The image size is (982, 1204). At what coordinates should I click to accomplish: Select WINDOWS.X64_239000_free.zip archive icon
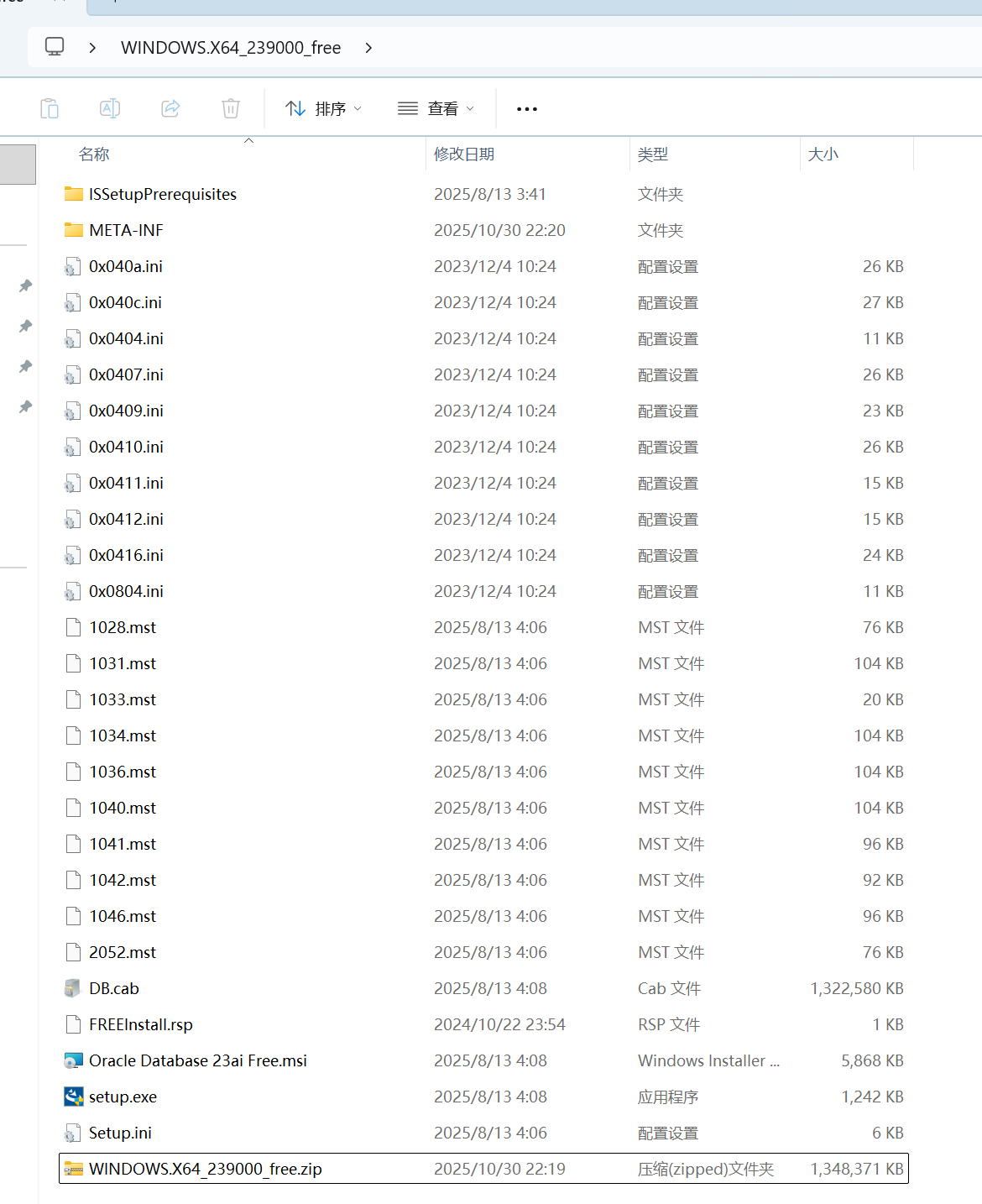coord(74,1169)
